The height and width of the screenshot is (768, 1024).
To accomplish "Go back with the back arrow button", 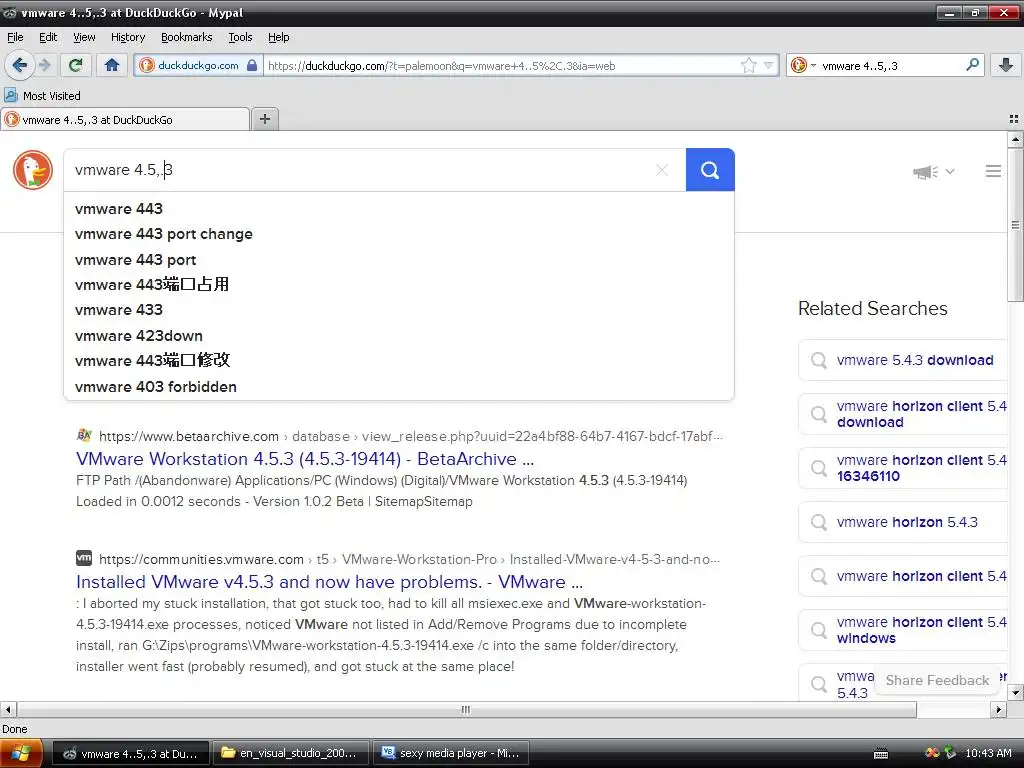I will [20, 65].
